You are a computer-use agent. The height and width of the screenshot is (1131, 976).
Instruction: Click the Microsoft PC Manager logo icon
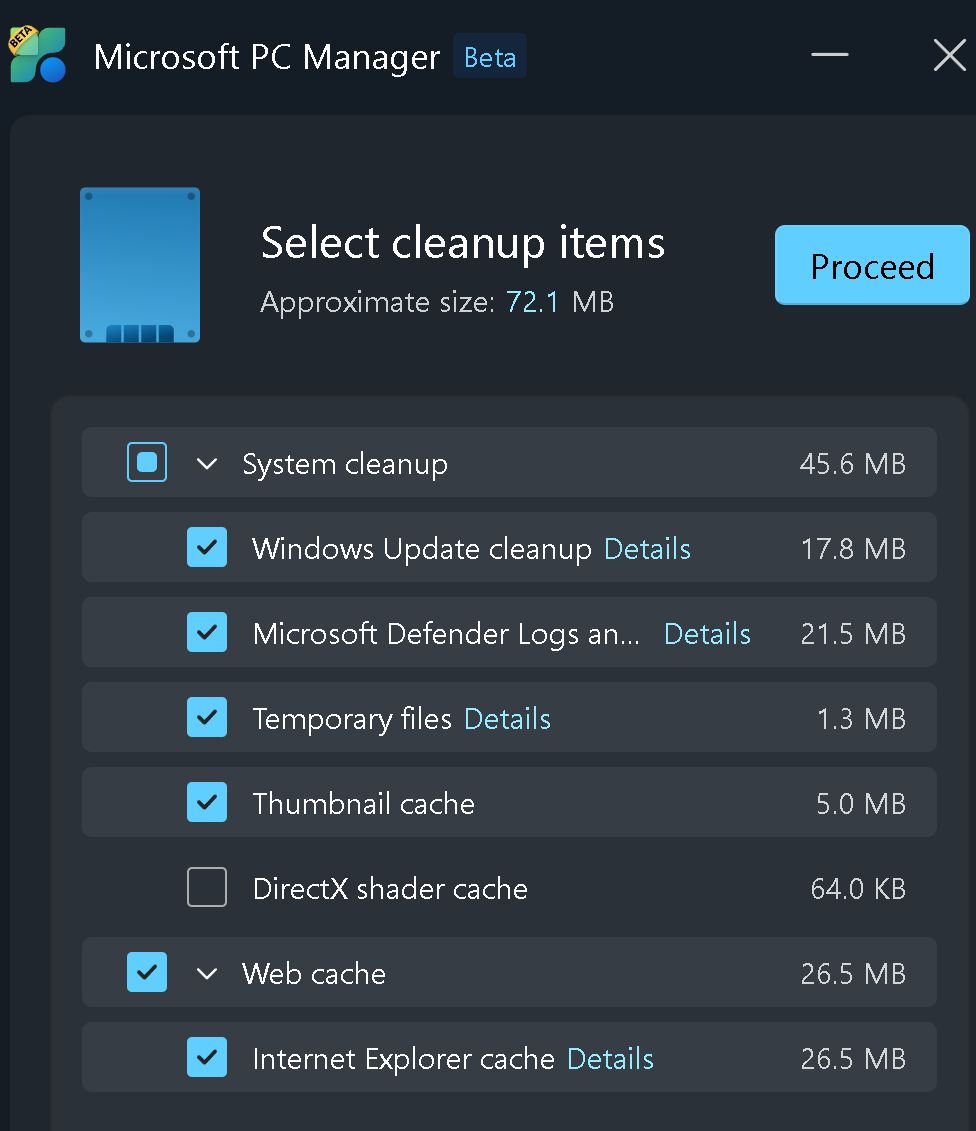(38, 54)
